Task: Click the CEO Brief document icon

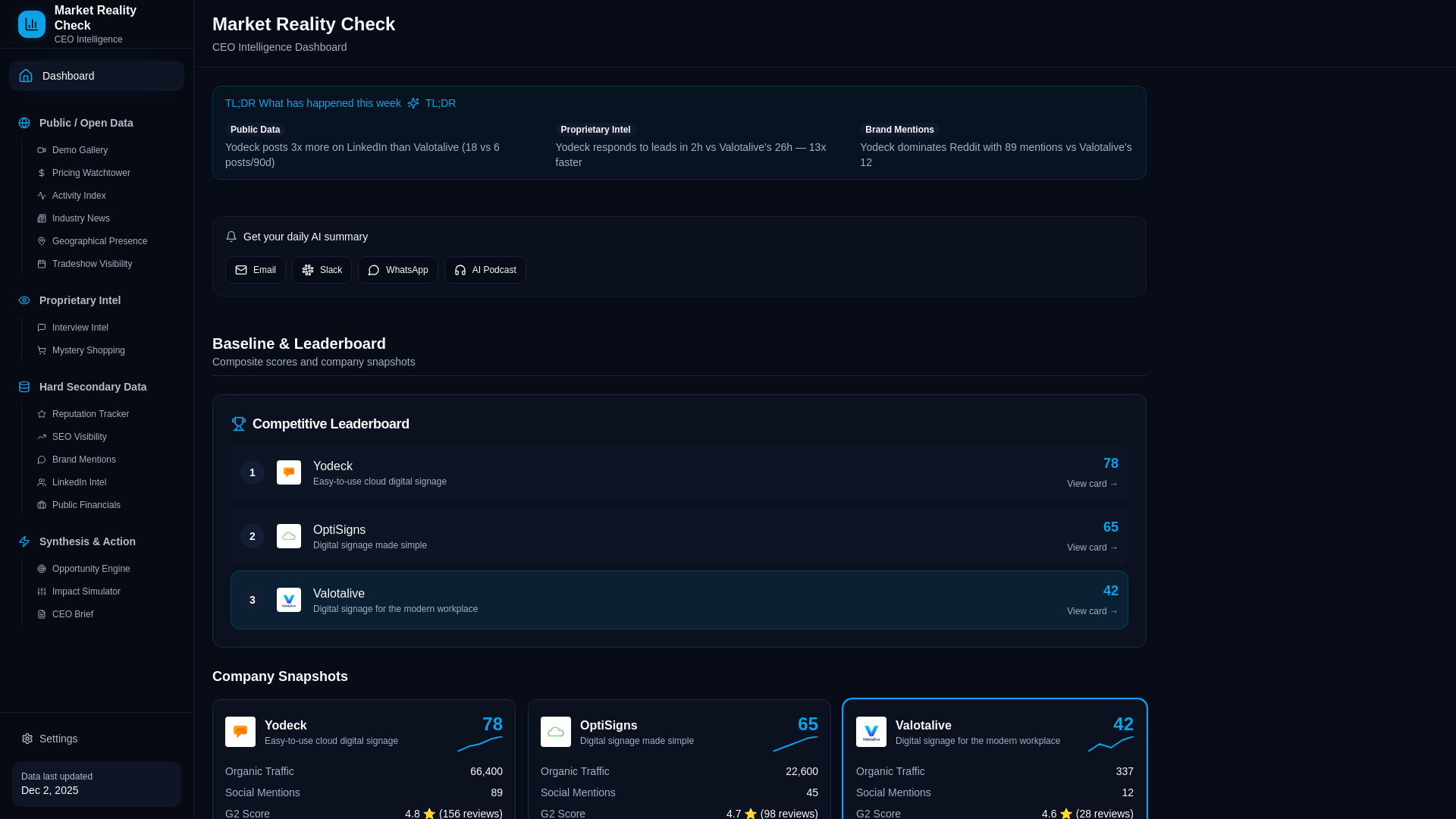Action: [x=42, y=614]
